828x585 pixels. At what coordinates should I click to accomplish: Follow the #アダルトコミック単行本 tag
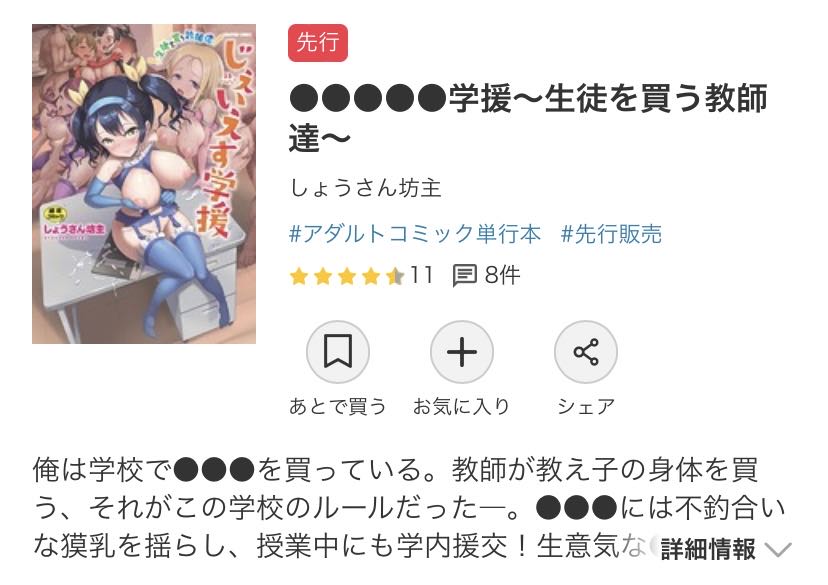[x=415, y=234]
